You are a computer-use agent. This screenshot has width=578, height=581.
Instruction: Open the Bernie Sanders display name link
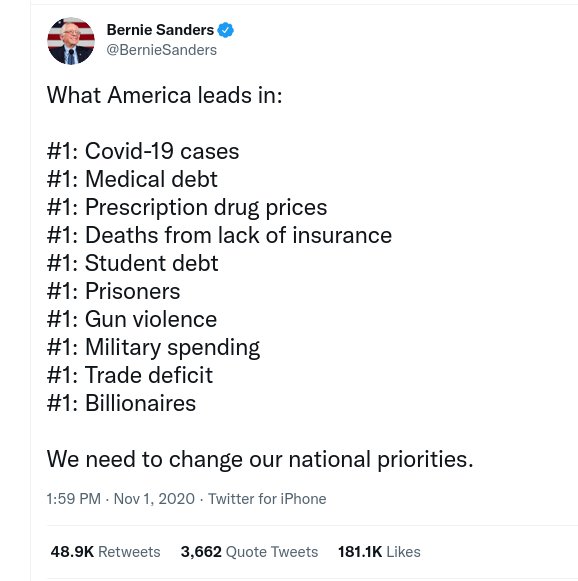(x=160, y=30)
